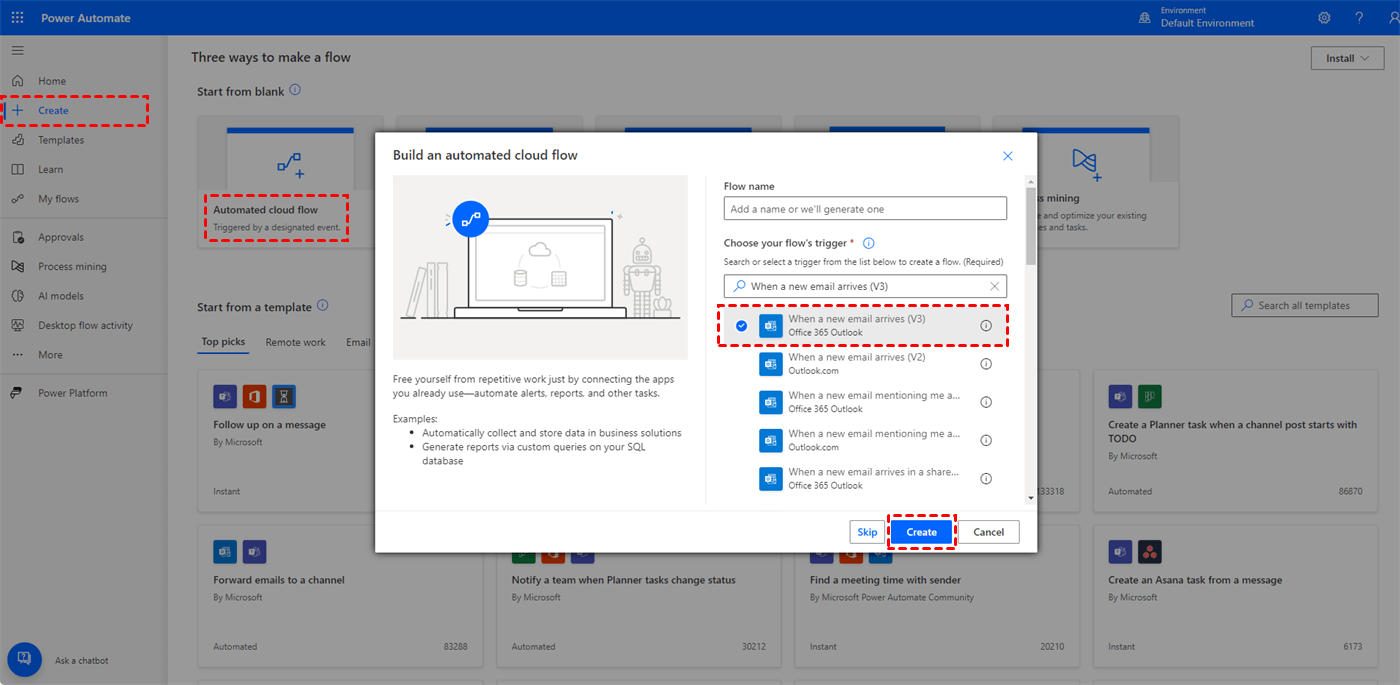Open the Help question mark icon

1359,18
